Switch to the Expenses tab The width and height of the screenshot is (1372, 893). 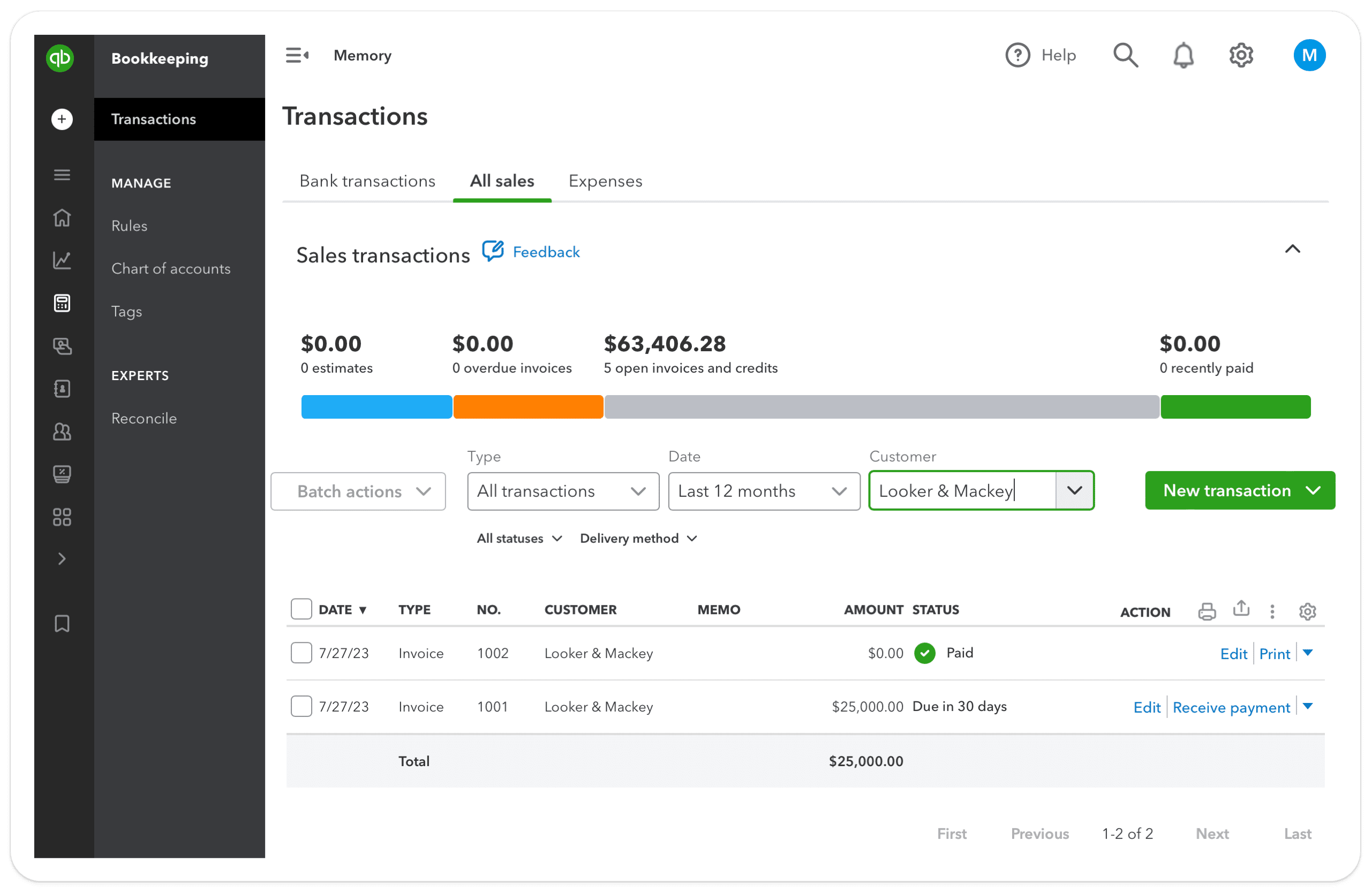605,181
